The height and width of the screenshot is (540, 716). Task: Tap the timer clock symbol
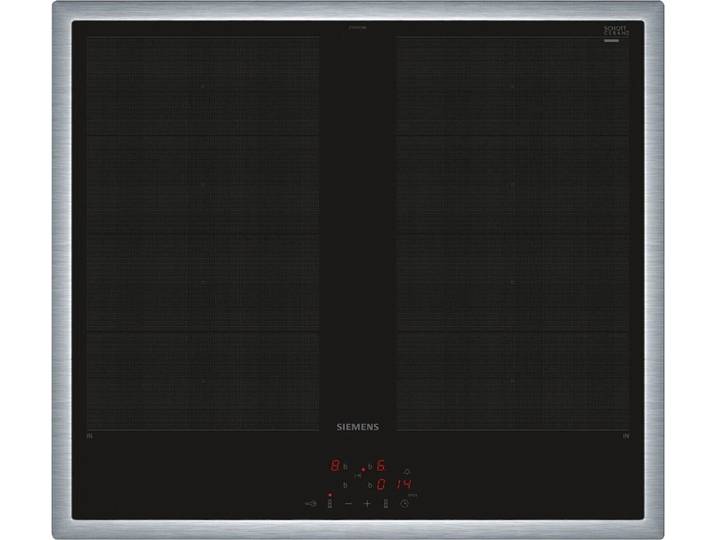tap(405, 504)
